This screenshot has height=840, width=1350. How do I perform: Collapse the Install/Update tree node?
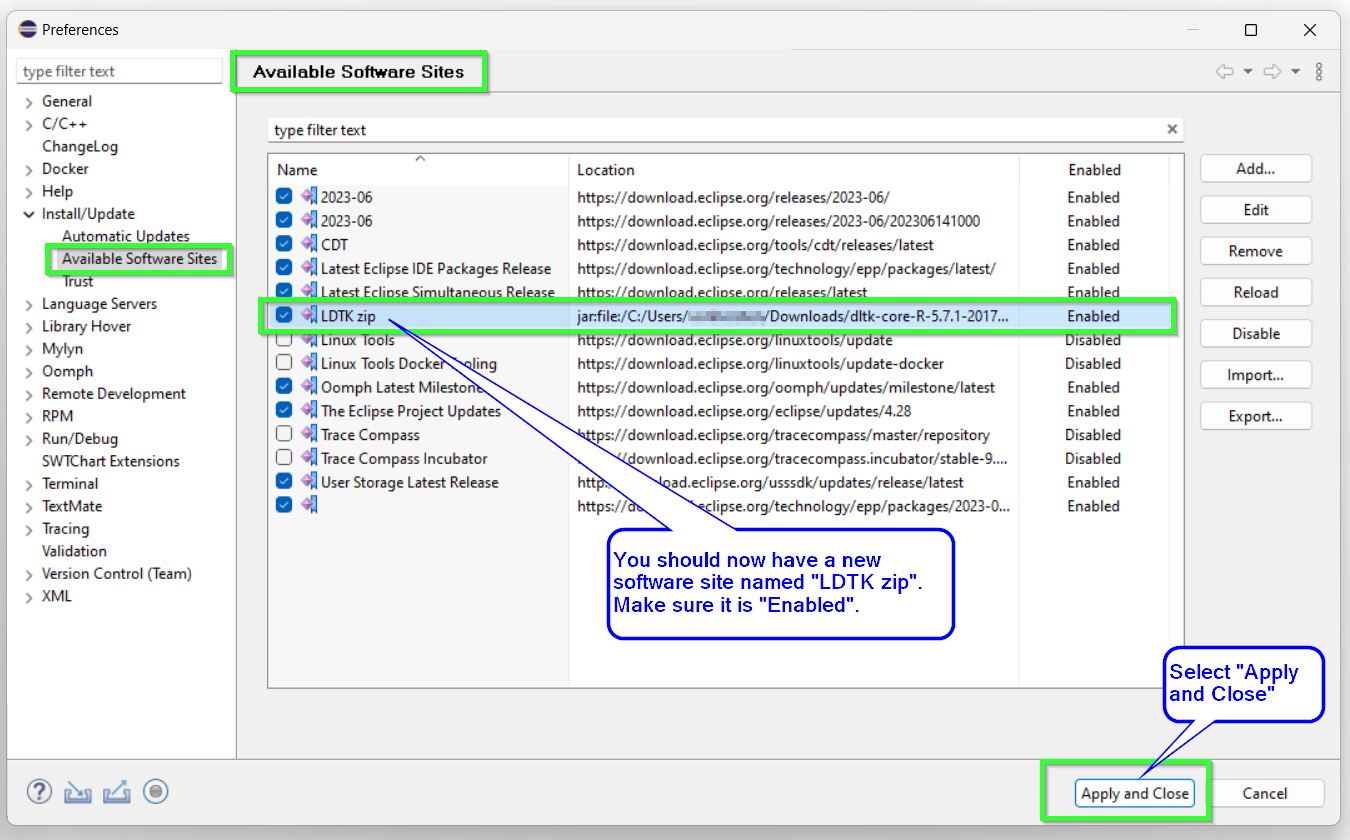(x=27, y=213)
